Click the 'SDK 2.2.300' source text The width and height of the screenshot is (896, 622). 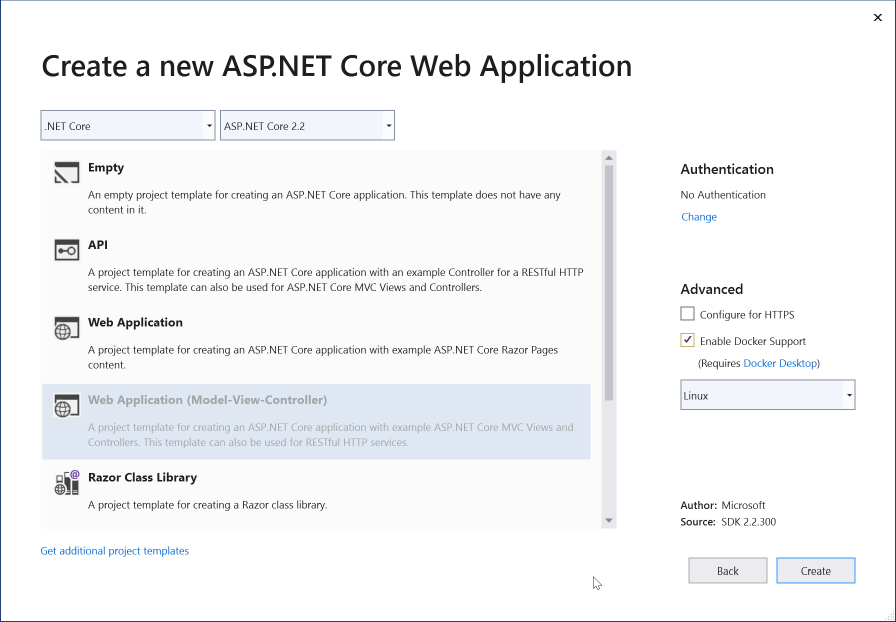click(749, 522)
